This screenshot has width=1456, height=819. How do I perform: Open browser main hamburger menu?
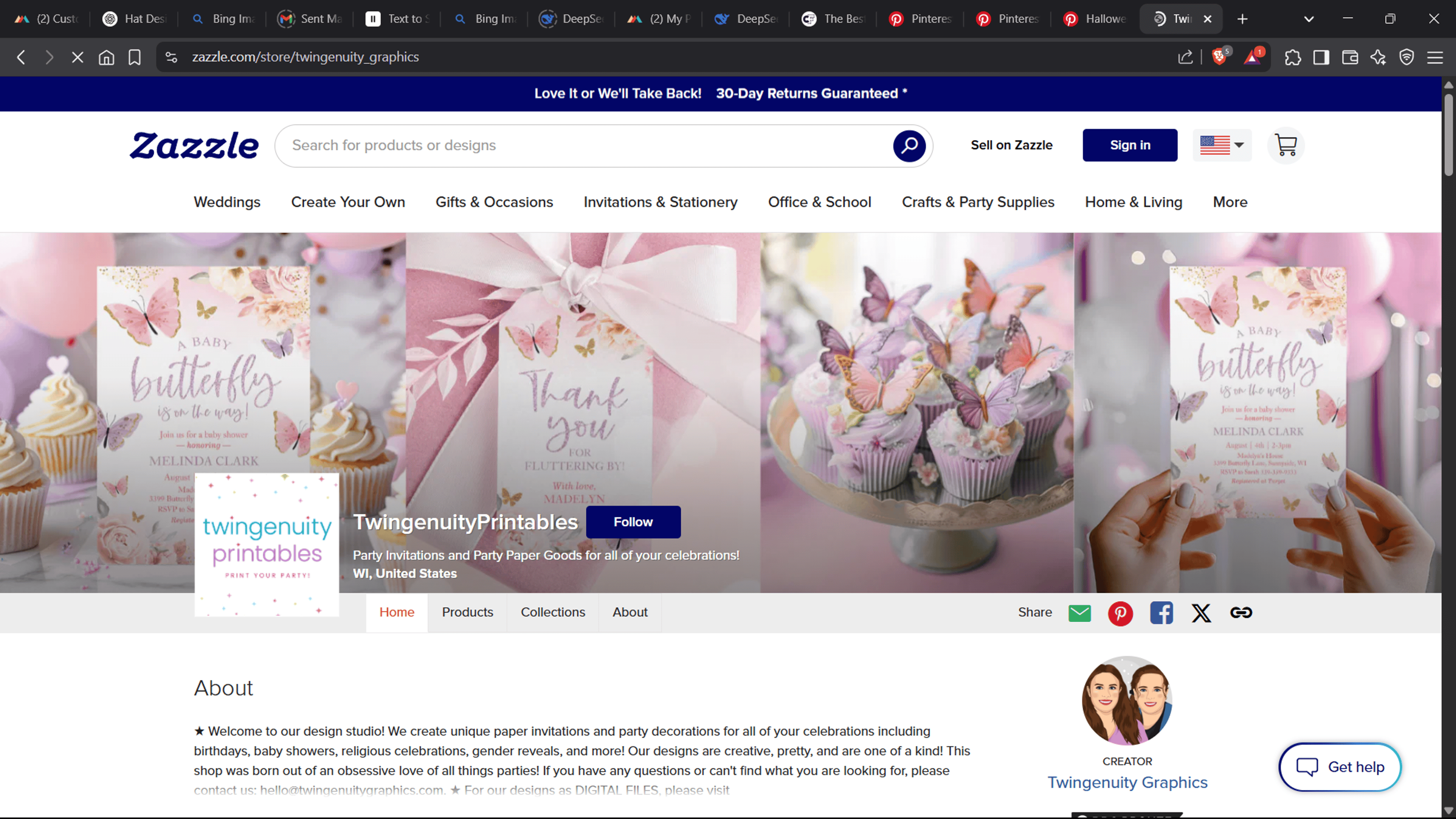pyautogui.click(x=1435, y=57)
